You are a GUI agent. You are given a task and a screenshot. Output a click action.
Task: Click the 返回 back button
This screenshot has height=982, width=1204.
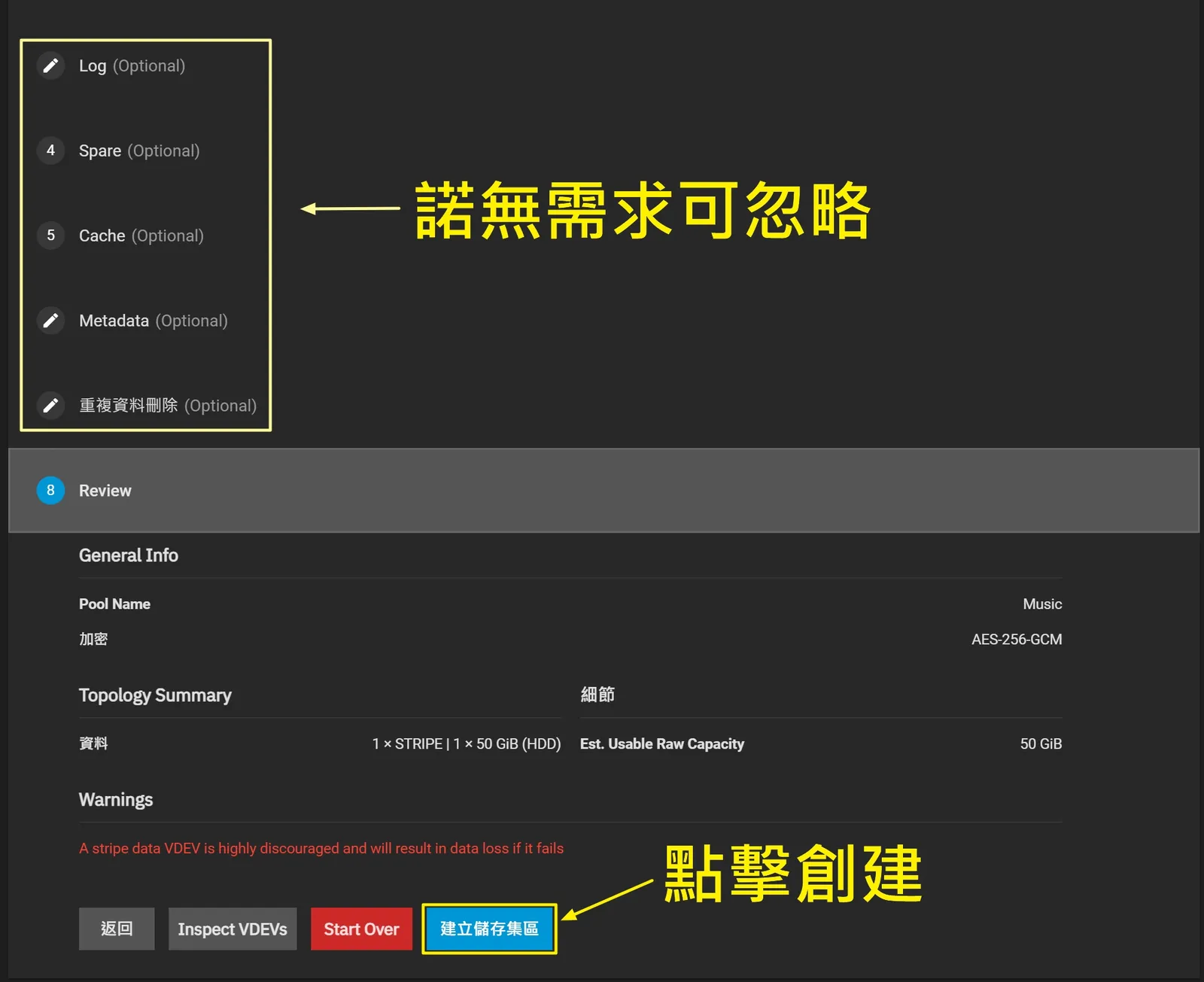click(117, 929)
